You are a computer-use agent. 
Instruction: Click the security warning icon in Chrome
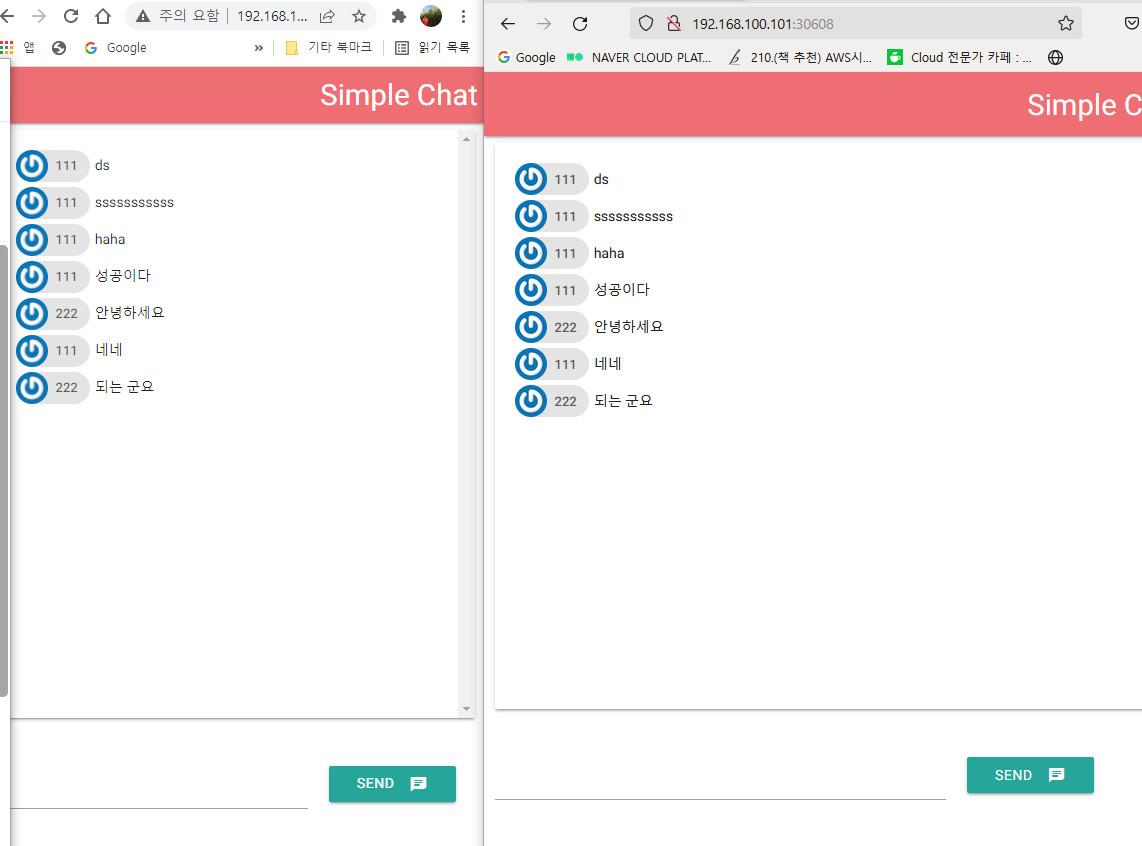pos(143,16)
